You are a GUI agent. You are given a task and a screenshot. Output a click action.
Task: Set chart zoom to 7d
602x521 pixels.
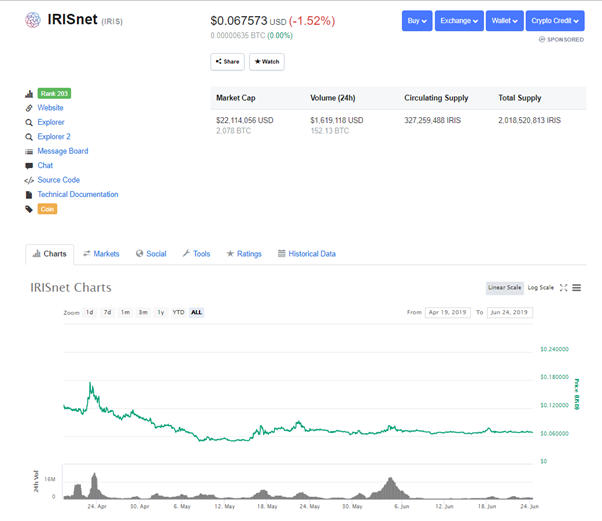click(108, 313)
